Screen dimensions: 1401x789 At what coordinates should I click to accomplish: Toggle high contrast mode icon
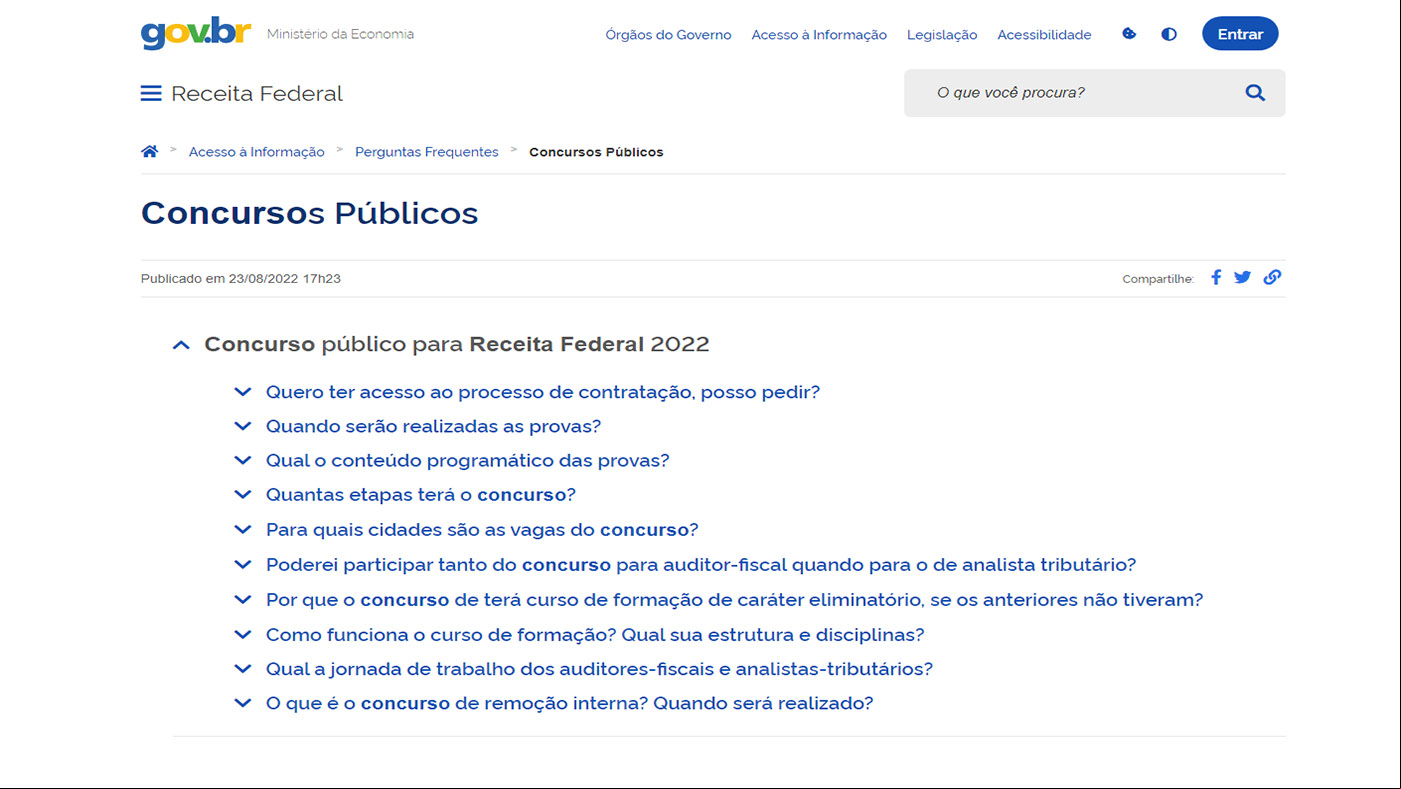(1169, 34)
